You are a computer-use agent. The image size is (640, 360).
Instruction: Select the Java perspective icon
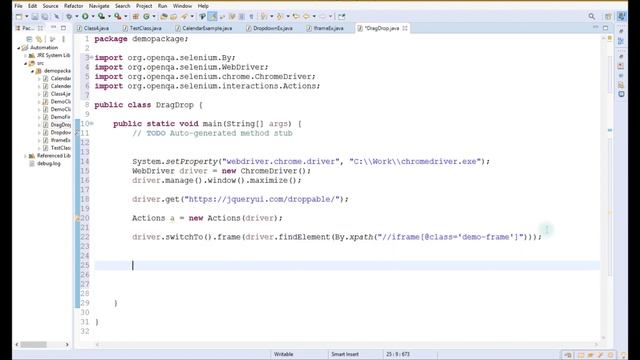(x=621, y=16)
